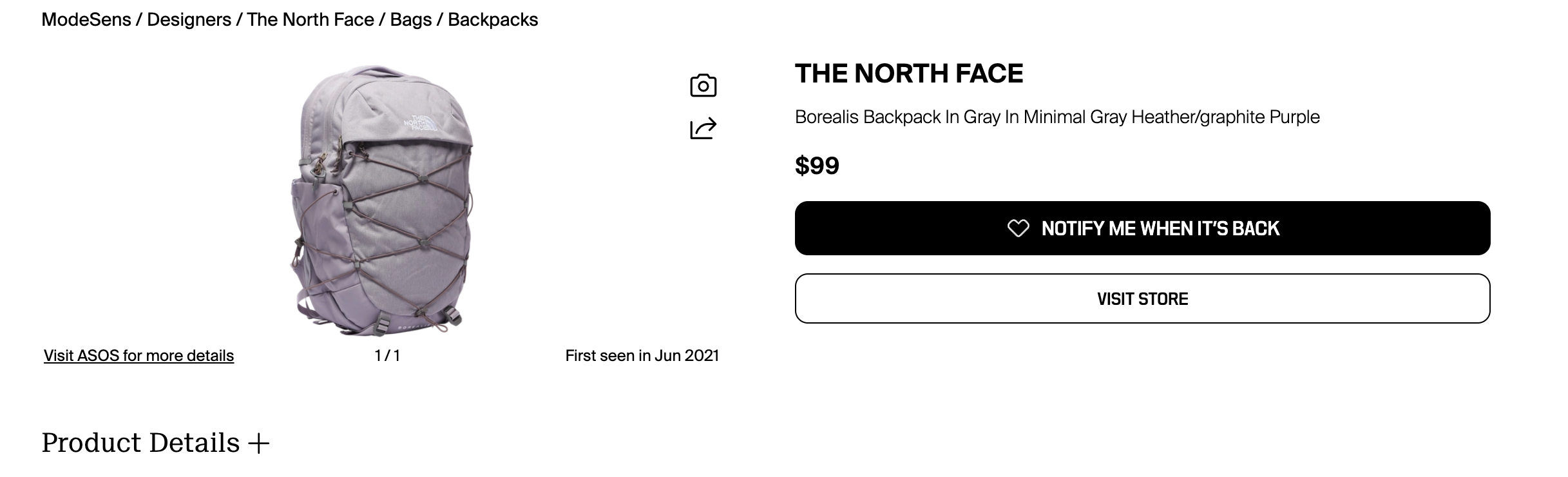The image size is (1568, 477).
Task: Click the heart icon in the notify button
Action: pyautogui.click(x=1018, y=228)
